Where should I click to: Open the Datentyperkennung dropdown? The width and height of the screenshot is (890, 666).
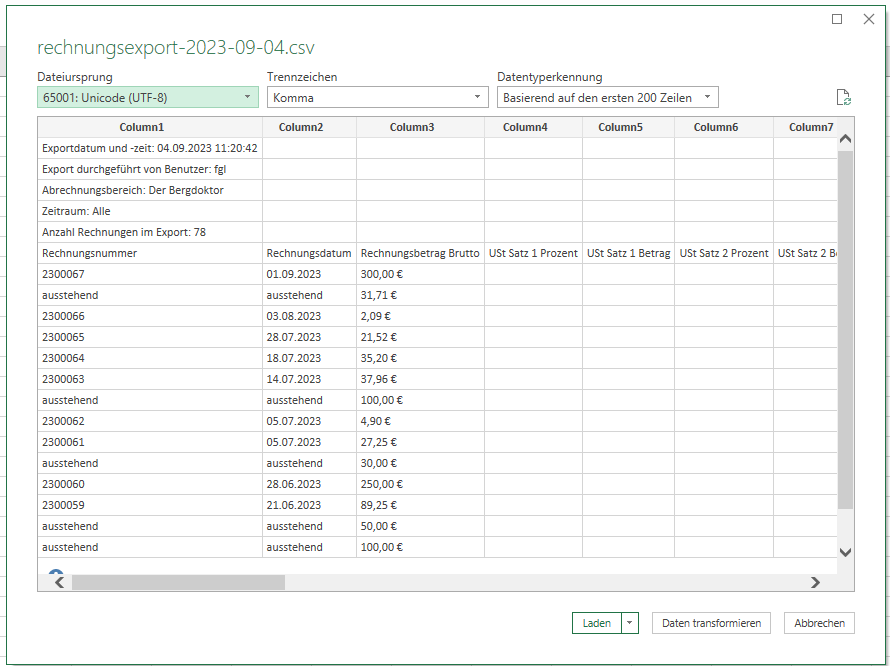607,97
